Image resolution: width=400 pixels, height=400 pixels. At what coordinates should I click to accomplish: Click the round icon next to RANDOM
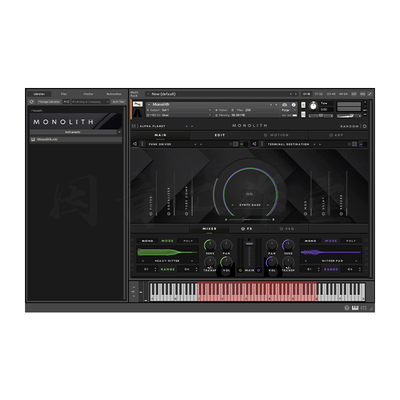[x=365, y=126]
